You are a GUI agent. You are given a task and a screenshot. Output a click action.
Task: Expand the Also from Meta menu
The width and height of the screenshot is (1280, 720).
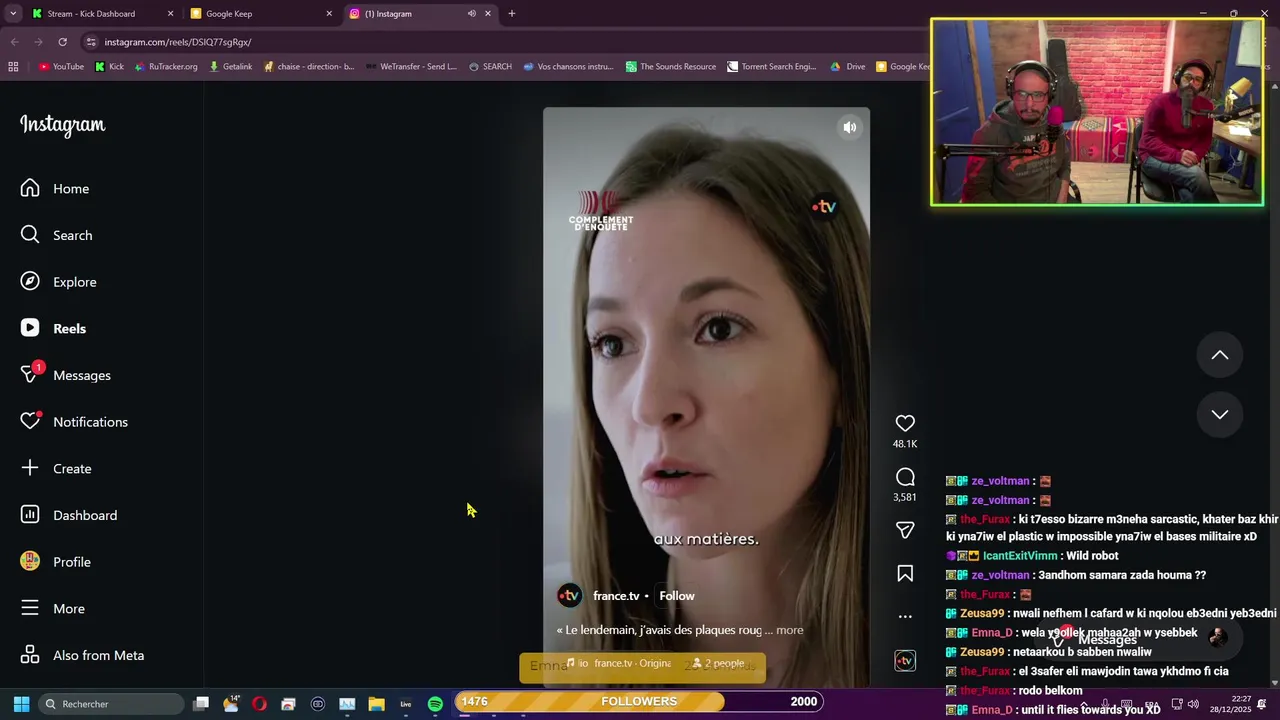82,655
